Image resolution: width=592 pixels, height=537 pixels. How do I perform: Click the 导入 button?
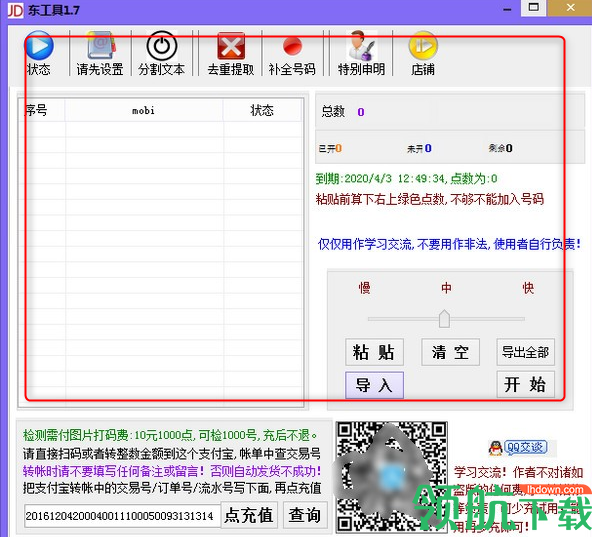374,385
